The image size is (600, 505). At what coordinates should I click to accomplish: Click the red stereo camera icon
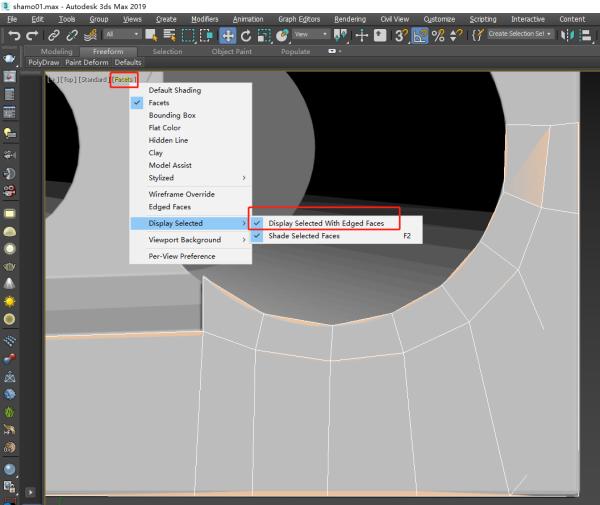point(10,191)
